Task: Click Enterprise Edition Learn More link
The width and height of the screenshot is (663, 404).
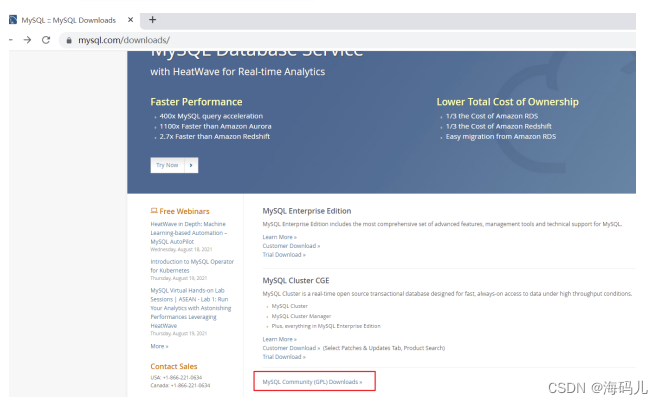Action: [279, 237]
